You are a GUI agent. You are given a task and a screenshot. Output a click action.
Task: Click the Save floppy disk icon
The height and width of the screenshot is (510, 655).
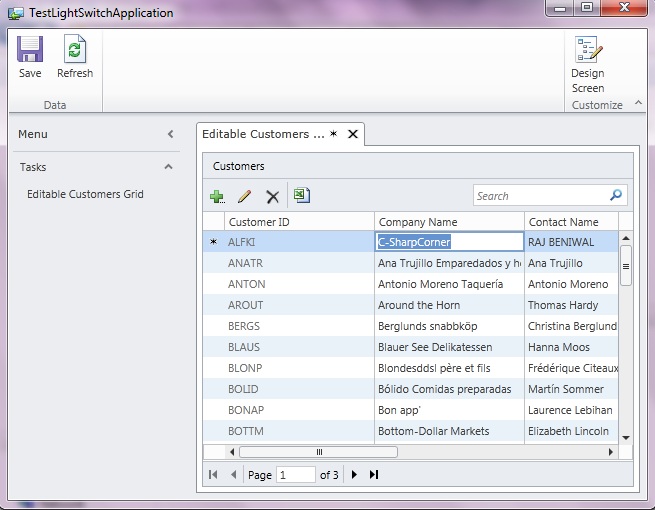click(30, 49)
